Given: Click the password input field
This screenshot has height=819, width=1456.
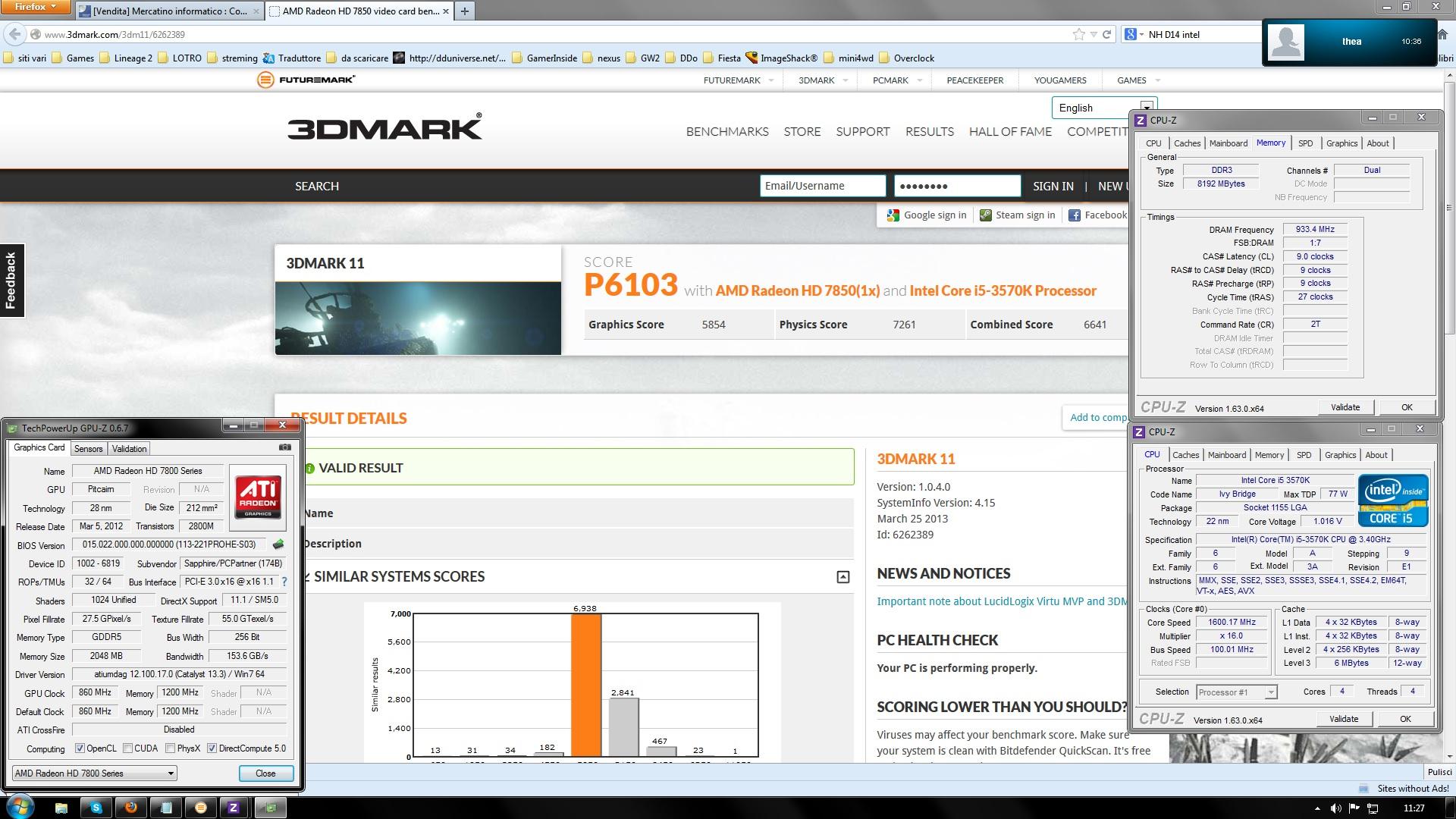Looking at the screenshot, I should click(957, 186).
